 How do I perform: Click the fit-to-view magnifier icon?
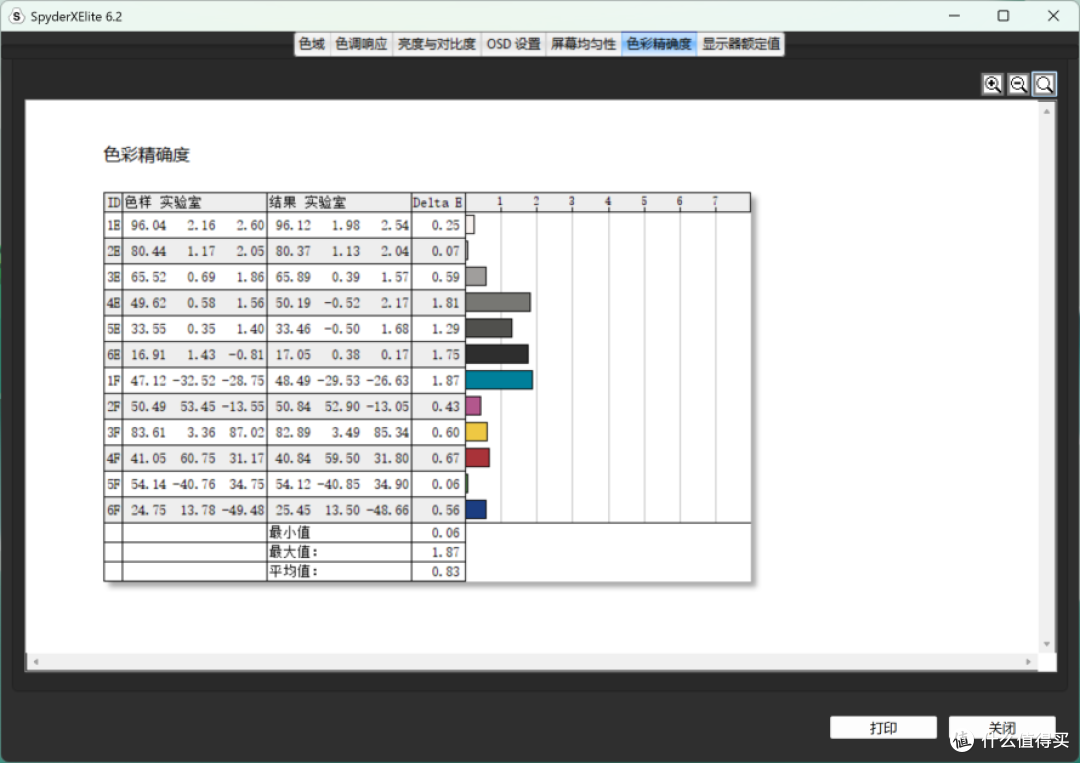tap(1044, 84)
